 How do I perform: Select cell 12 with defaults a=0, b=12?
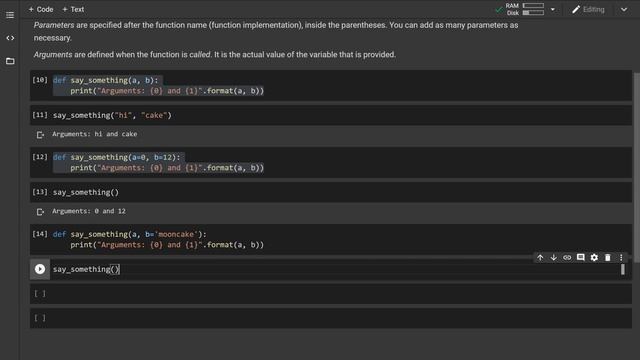point(331,162)
